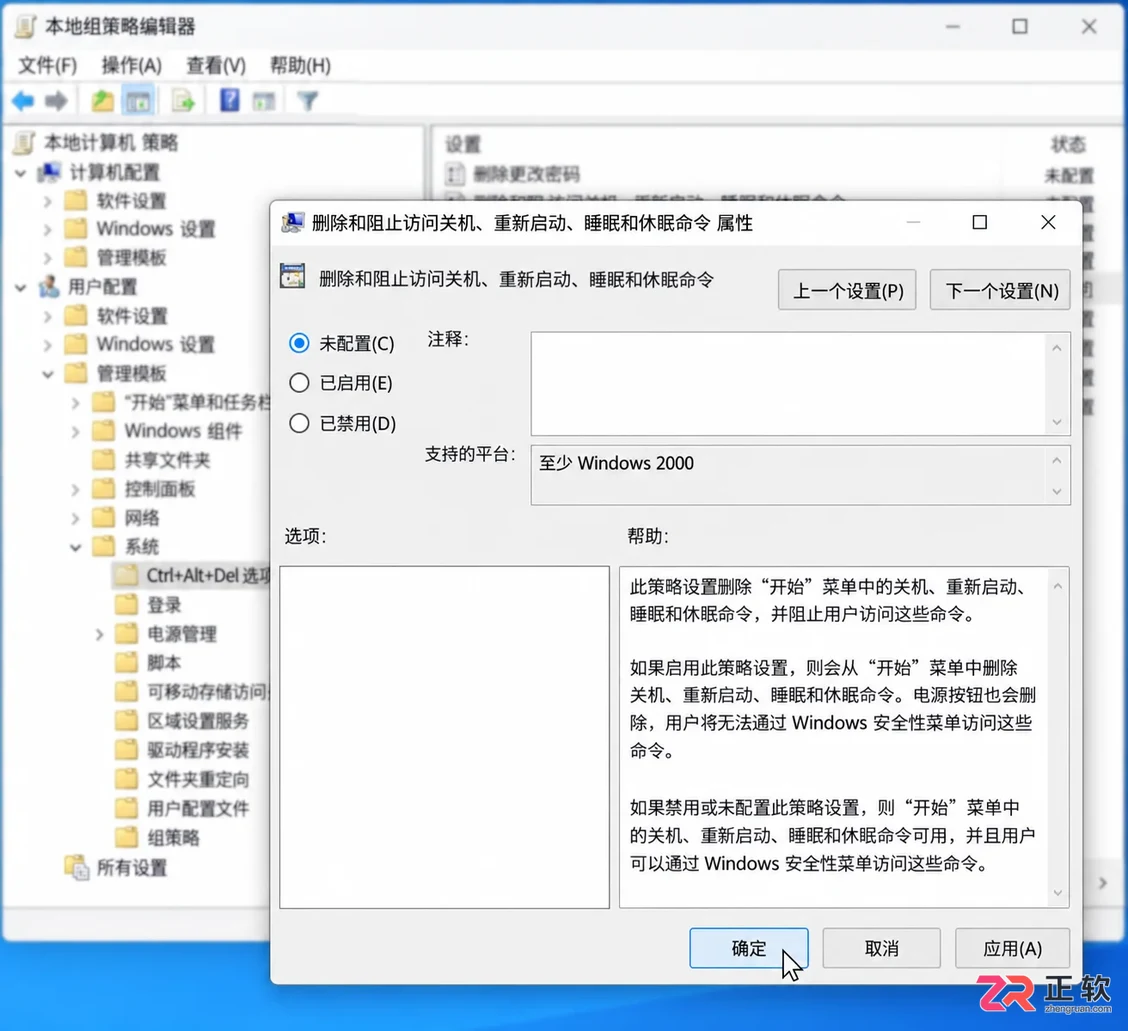Click the 设置 column header
This screenshot has width=1128, height=1031.
pos(463,145)
